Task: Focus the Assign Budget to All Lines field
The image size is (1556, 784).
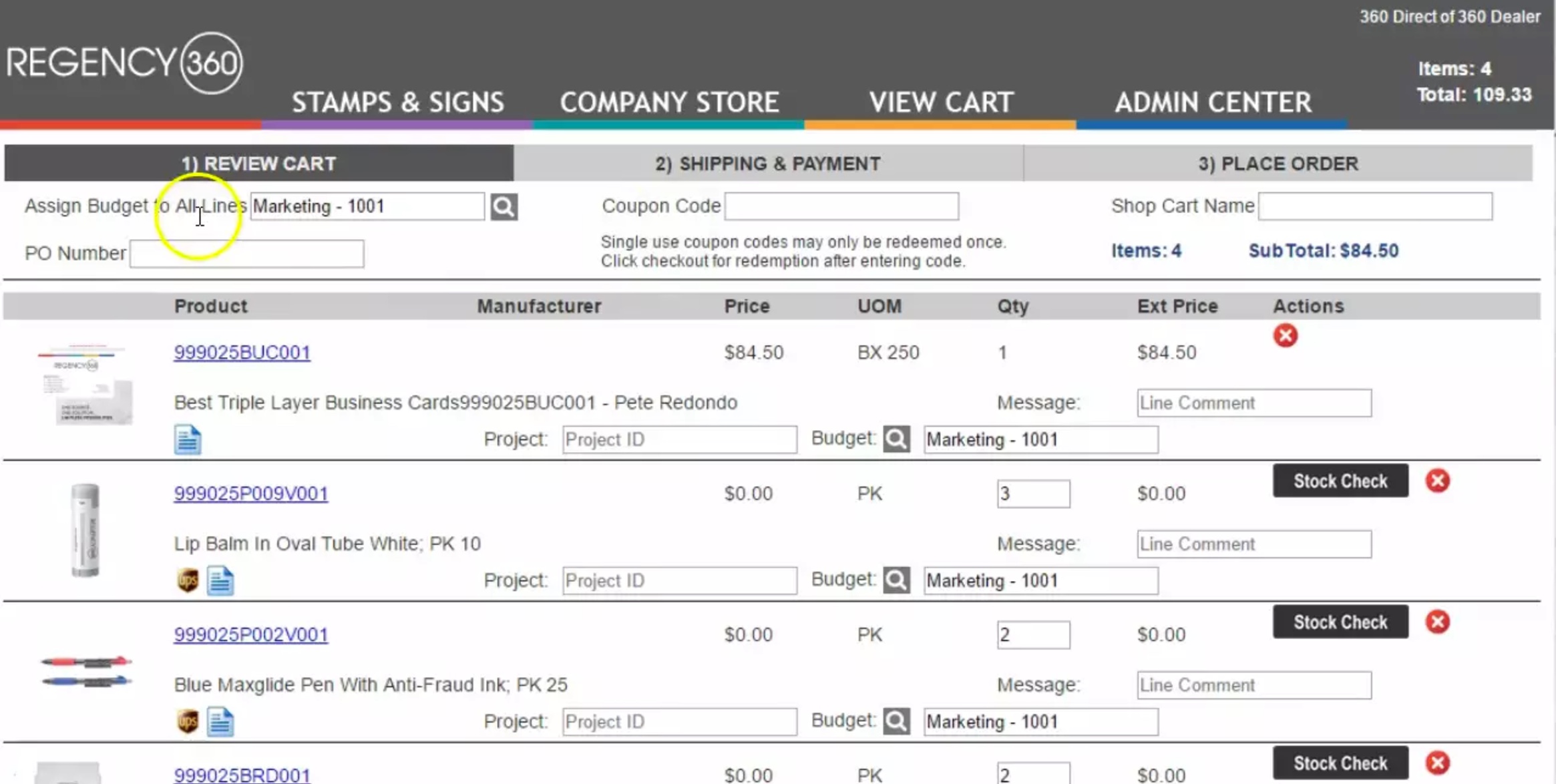Action: (367, 206)
